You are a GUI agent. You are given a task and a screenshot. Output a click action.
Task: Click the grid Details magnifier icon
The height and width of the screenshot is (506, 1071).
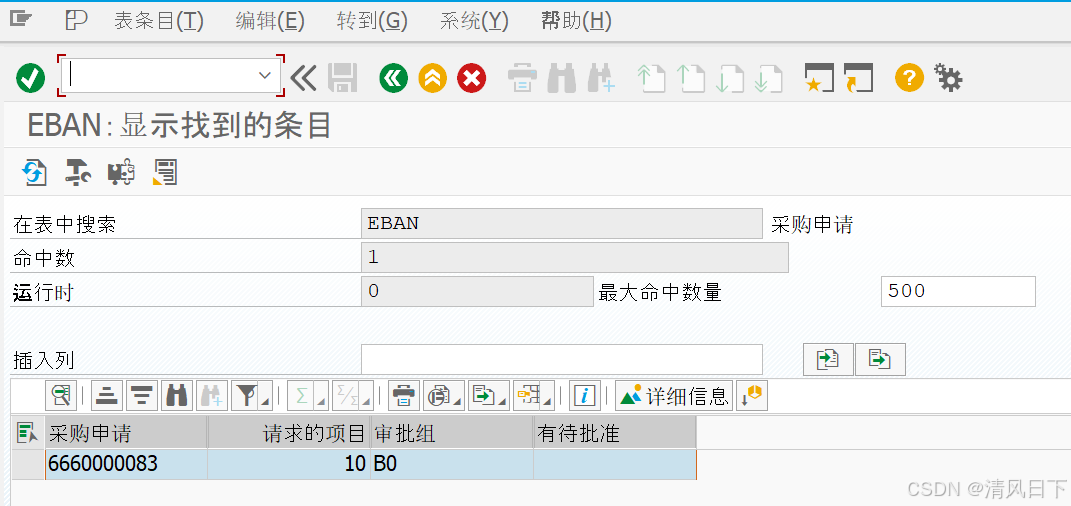(61, 395)
